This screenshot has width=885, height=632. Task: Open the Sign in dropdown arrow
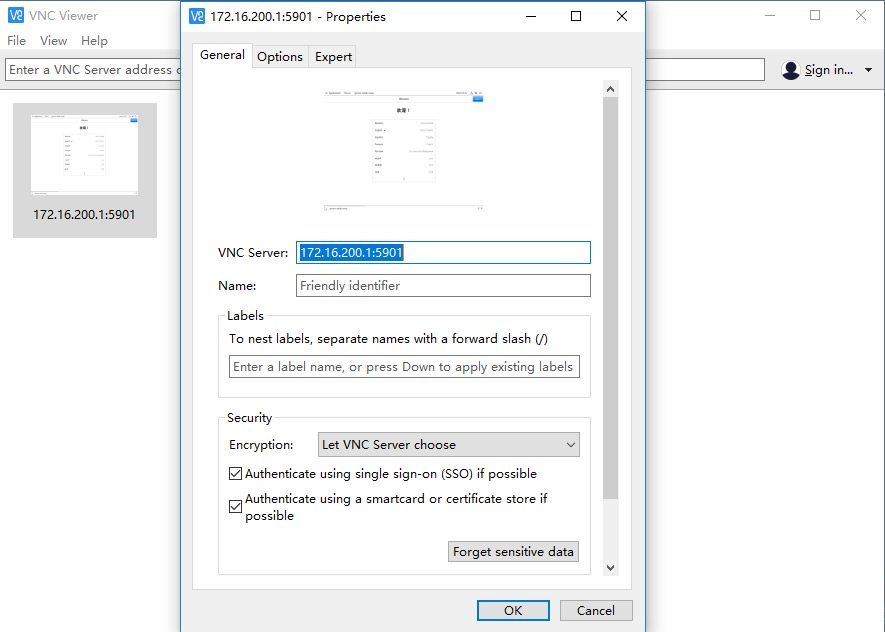[868, 70]
